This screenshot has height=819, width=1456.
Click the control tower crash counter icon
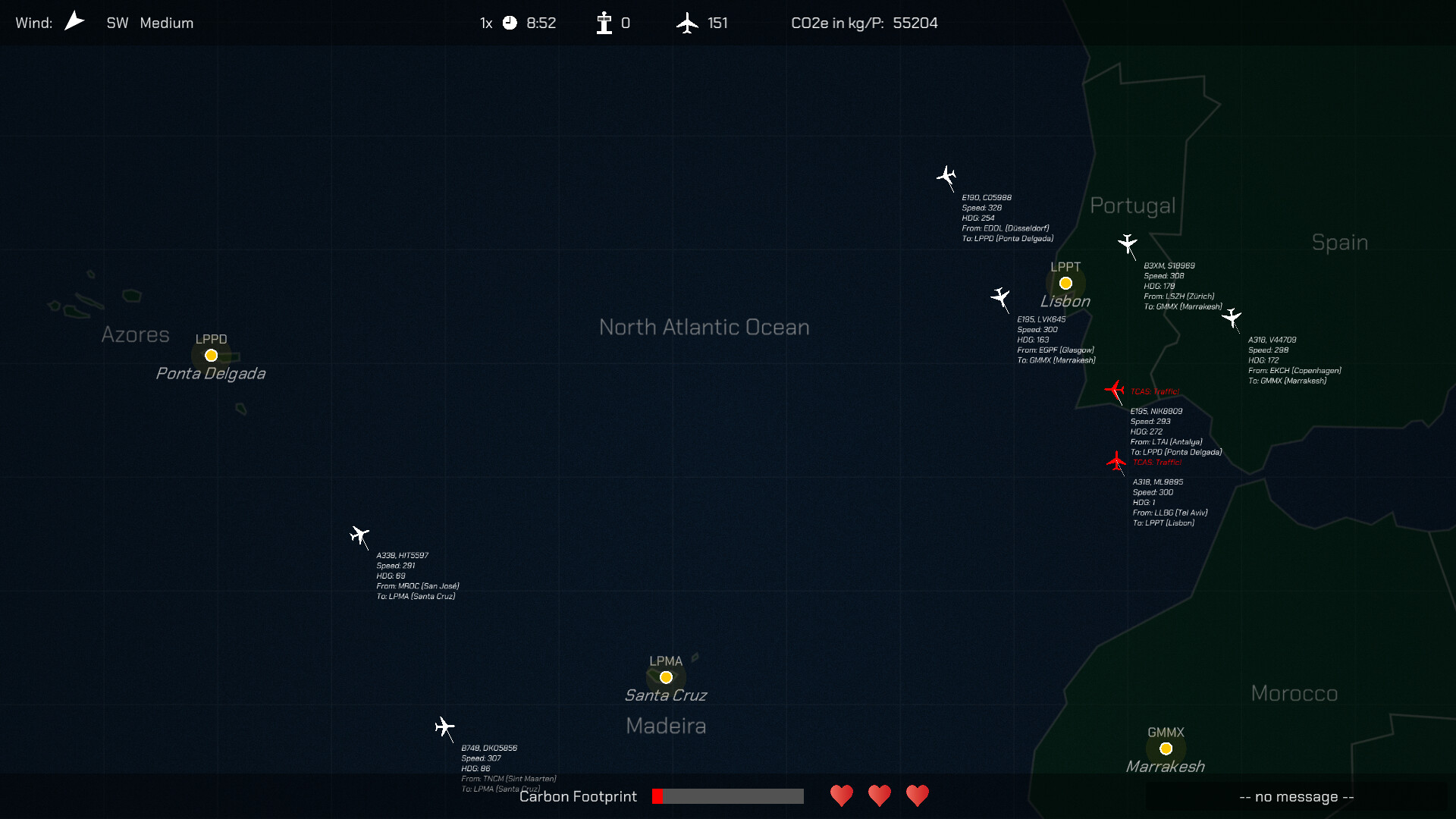(x=603, y=23)
